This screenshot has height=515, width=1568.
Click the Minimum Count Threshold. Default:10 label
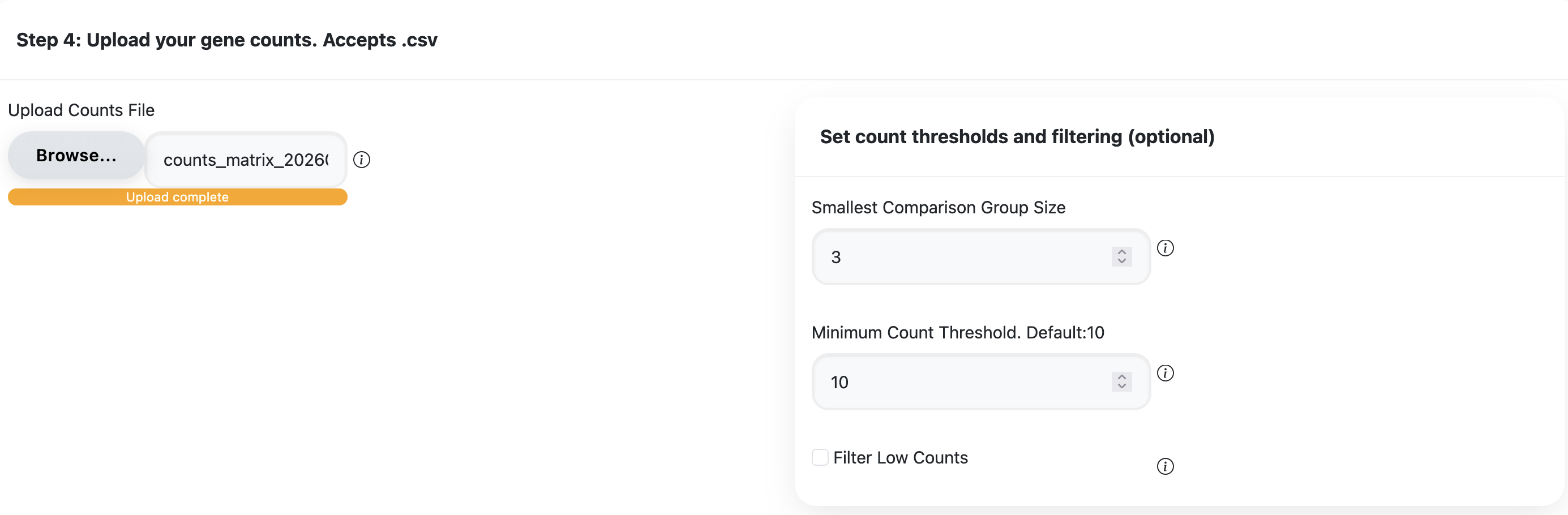point(957,332)
